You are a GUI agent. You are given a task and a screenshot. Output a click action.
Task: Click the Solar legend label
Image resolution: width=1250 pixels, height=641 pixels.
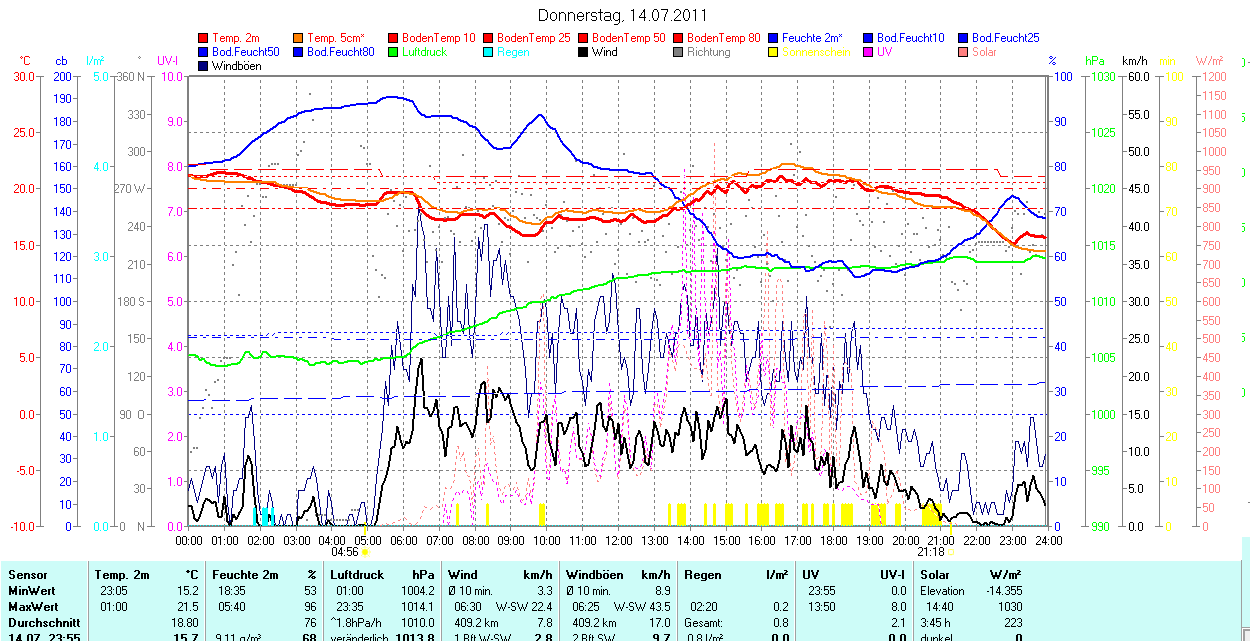click(984, 52)
